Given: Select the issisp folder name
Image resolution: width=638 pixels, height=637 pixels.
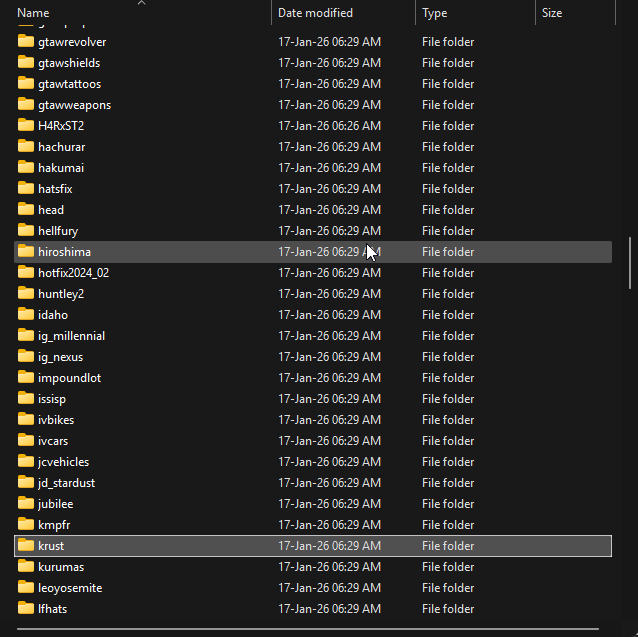Looking at the screenshot, I should pyautogui.click(x=52, y=399).
